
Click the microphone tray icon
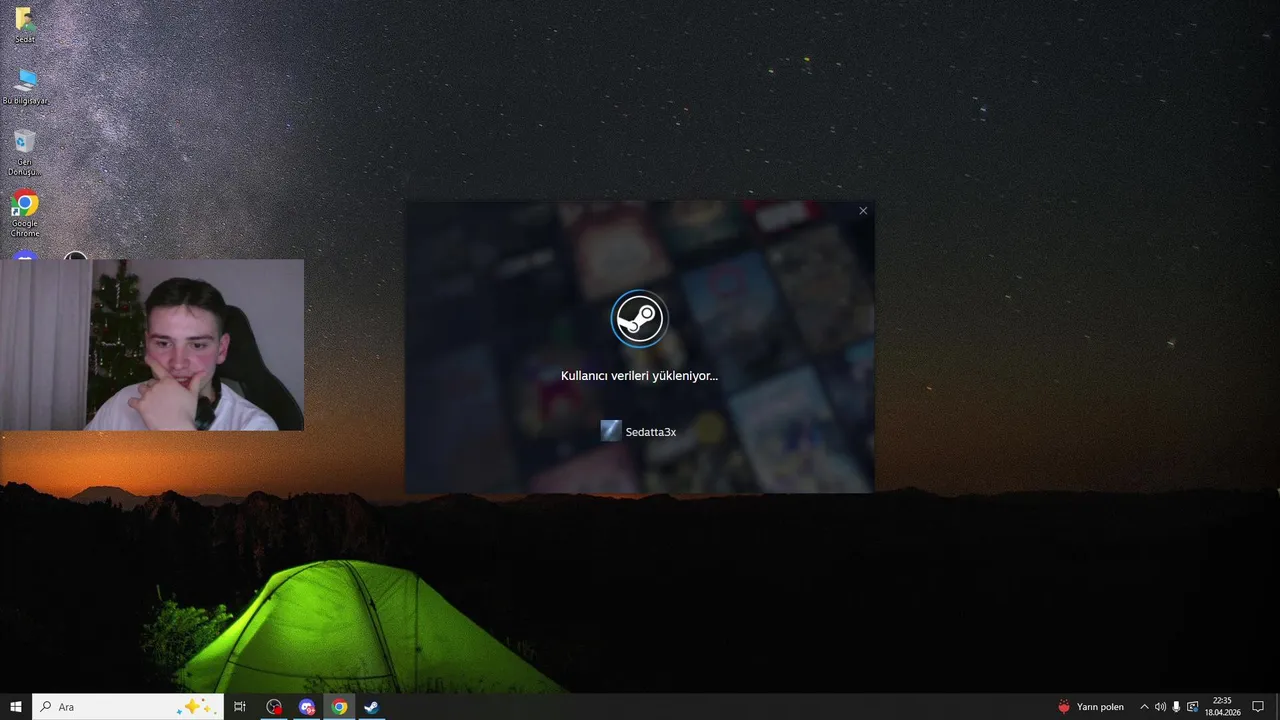[x=1176, y=707]
